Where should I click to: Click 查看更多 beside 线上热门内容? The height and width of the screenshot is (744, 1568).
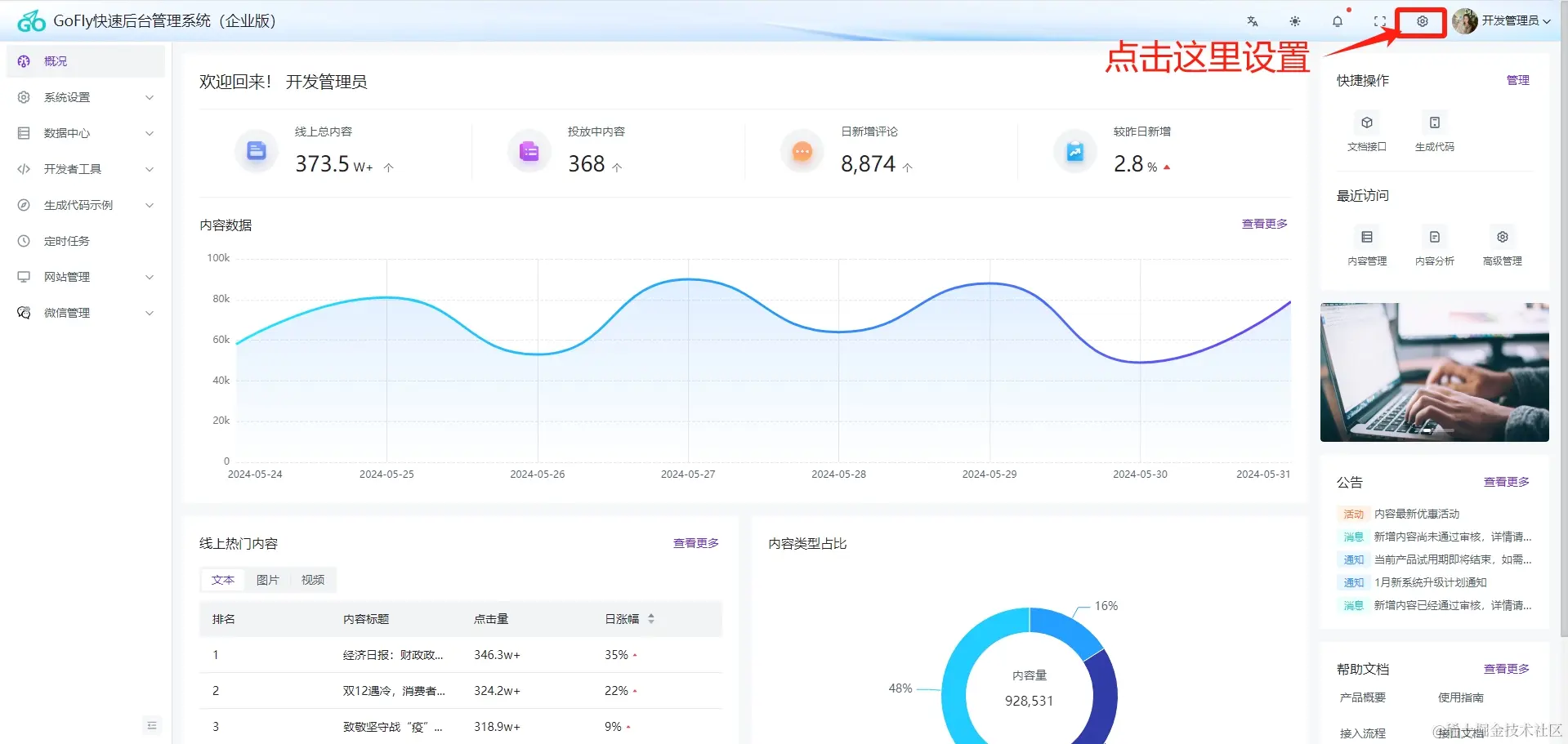tap(696, 543)
